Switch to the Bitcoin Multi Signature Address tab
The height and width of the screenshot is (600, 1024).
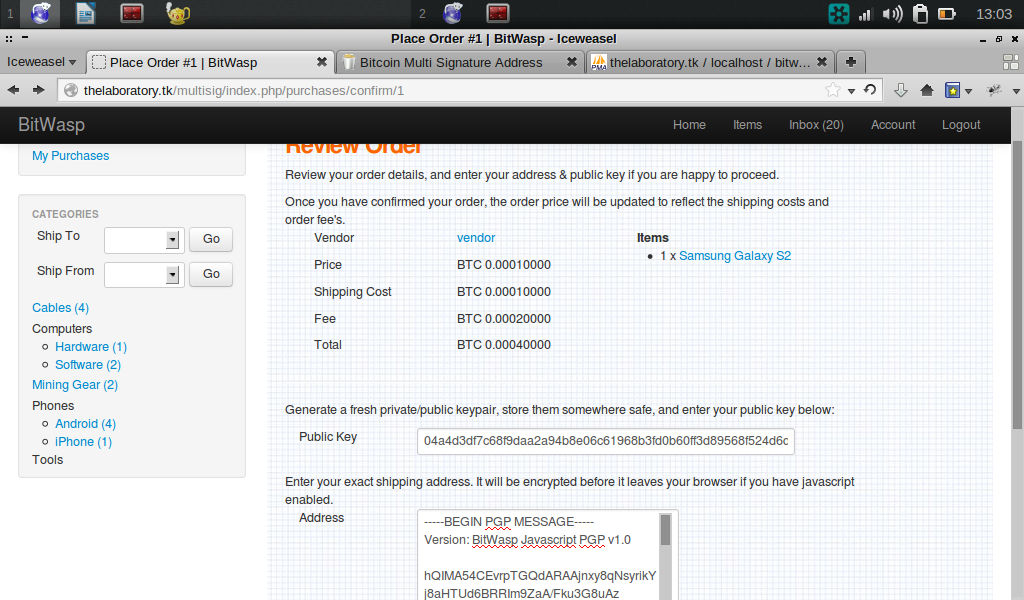click(450, 62)
